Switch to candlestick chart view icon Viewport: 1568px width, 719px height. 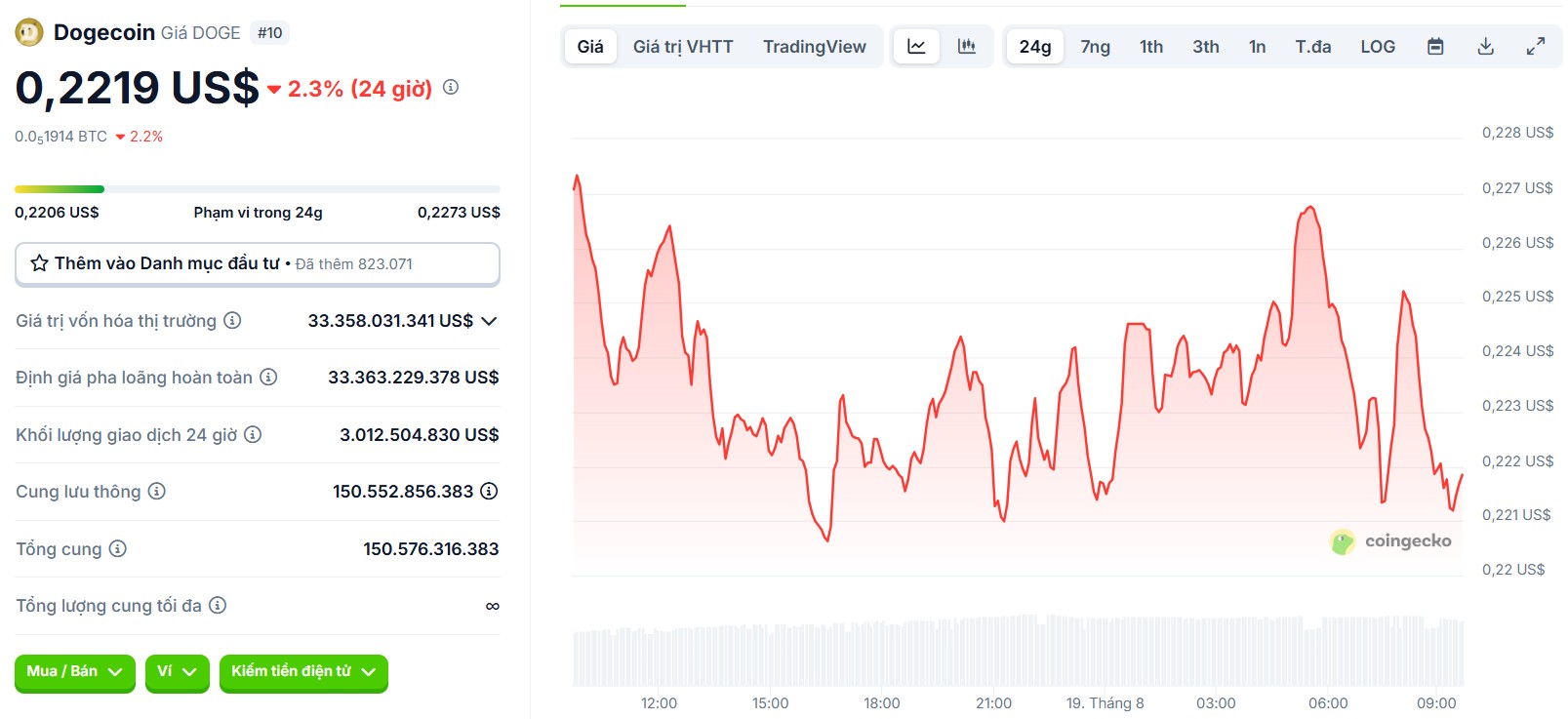tap(967, 46)
